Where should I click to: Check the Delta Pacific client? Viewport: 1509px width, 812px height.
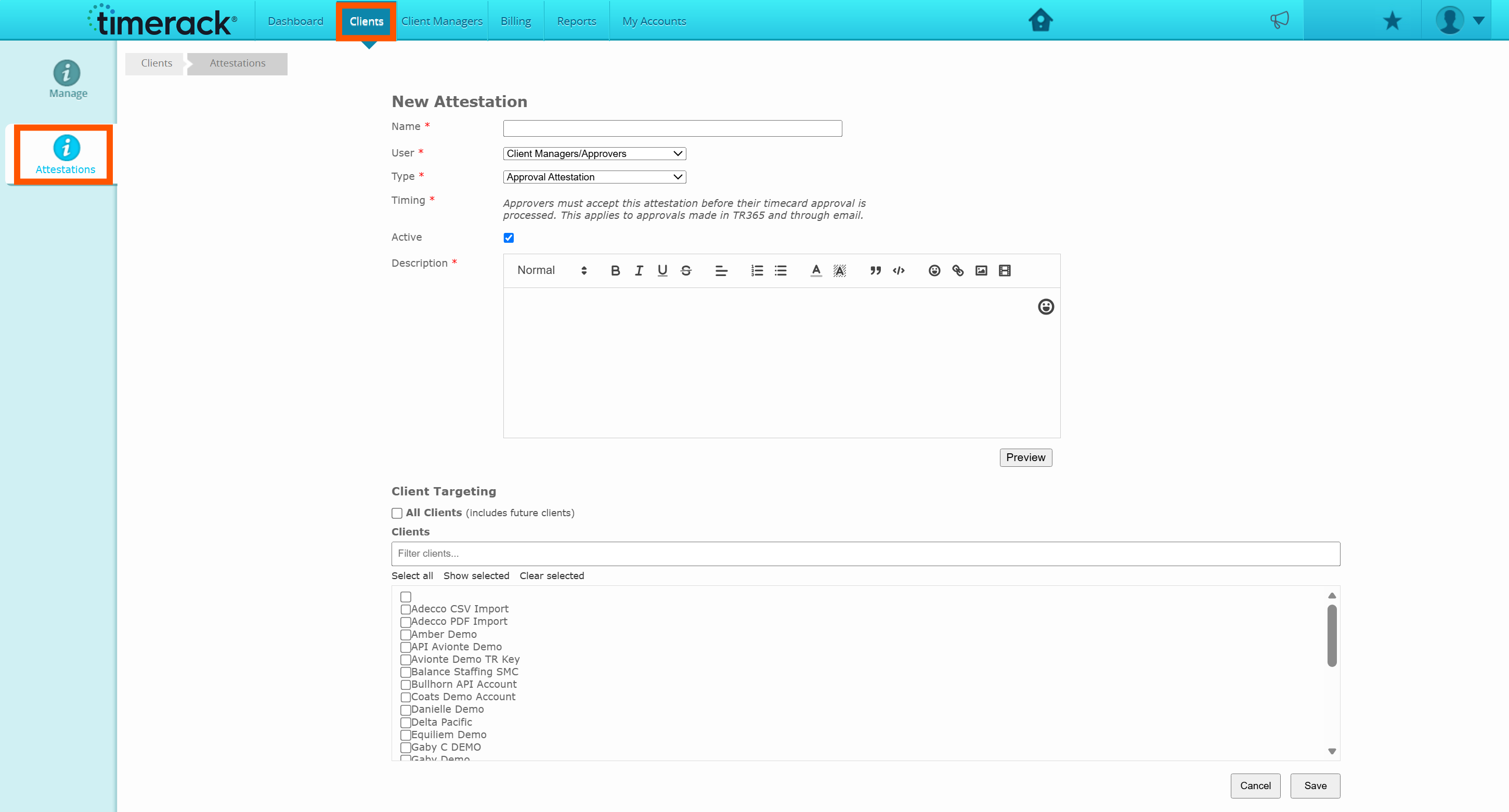[406, 723]
